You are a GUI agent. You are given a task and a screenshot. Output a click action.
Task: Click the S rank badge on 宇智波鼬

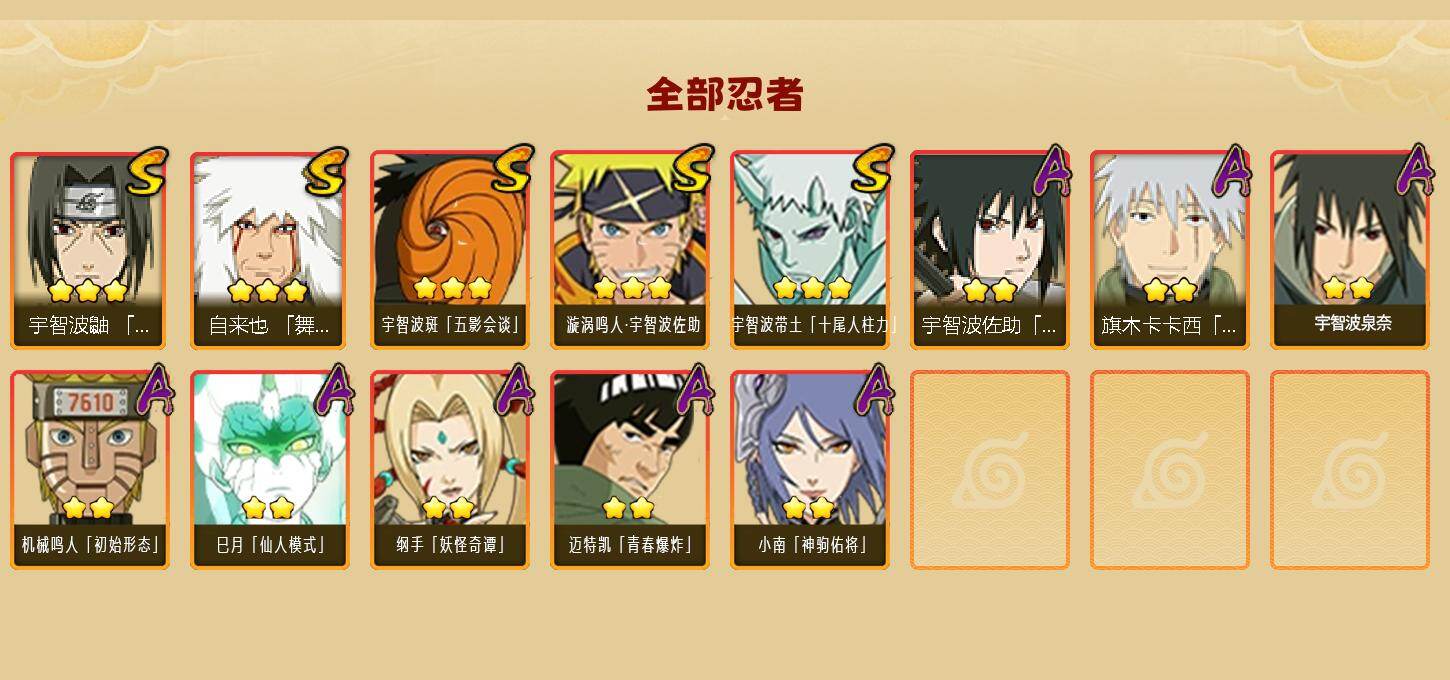point(148,171)
